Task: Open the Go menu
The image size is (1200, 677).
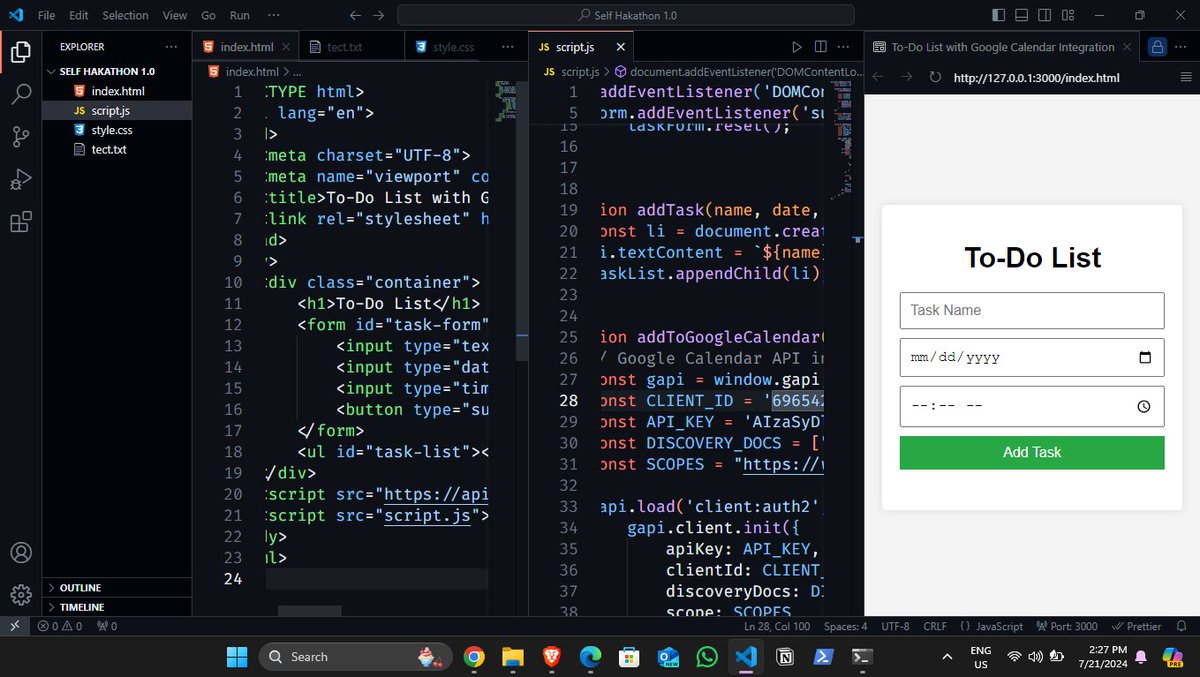Action: click(x=208, y=15)
